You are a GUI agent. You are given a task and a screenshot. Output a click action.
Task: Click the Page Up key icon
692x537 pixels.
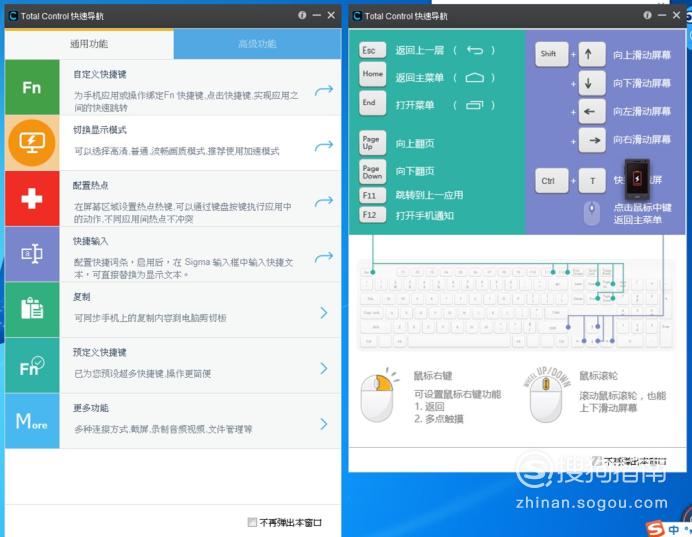tap(372, 143)
